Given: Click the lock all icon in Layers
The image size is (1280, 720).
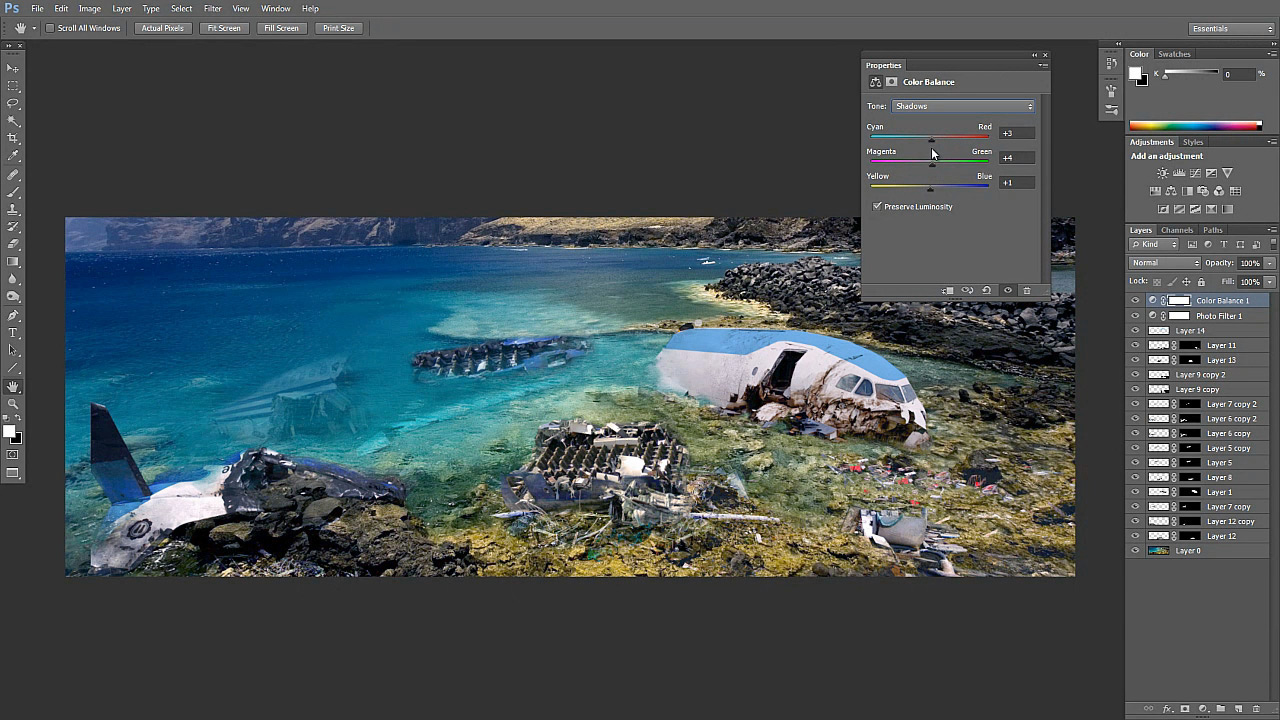Looking at the screenshot, I should (1201, 282).
